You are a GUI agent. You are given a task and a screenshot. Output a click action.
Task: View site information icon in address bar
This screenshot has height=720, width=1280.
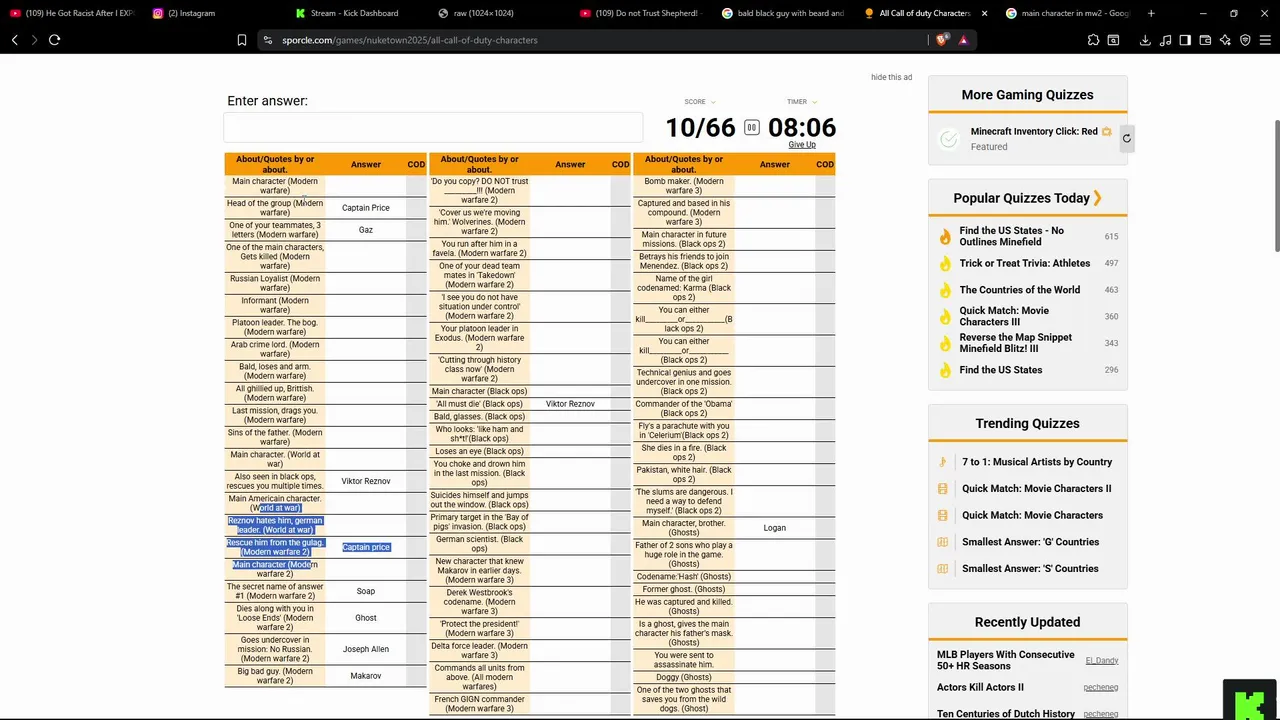tap(267, 40)
